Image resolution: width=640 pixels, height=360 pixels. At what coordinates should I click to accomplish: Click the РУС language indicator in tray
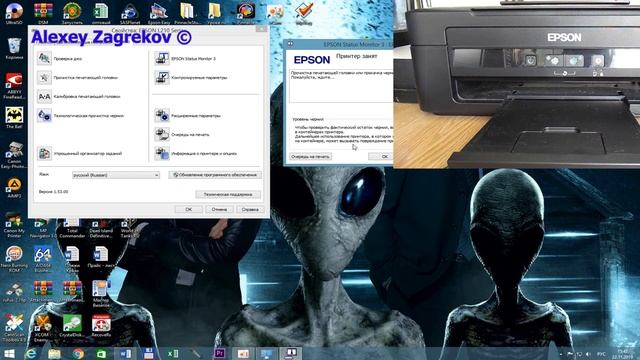(601, 354)
